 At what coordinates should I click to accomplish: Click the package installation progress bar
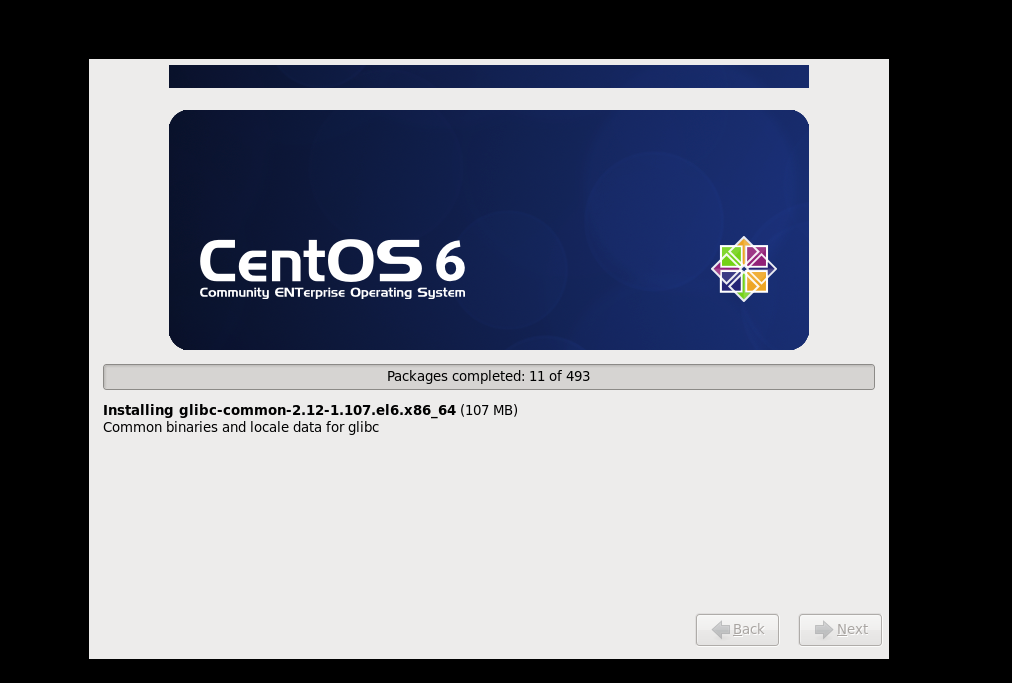[489, 377]
